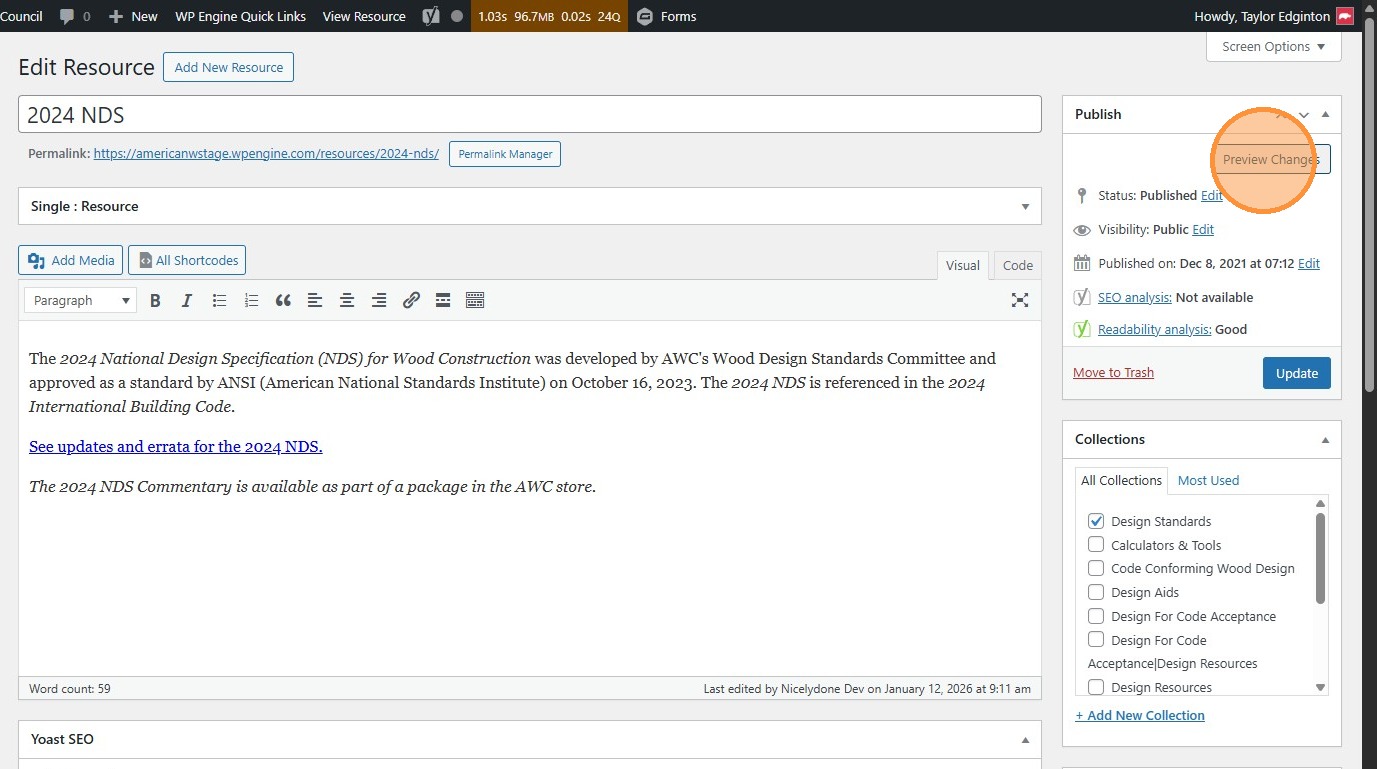Image resolution: width=1377 pixels, height=769 pixels.
Task: Click the Add Media button
Action: tap(70, 260)
